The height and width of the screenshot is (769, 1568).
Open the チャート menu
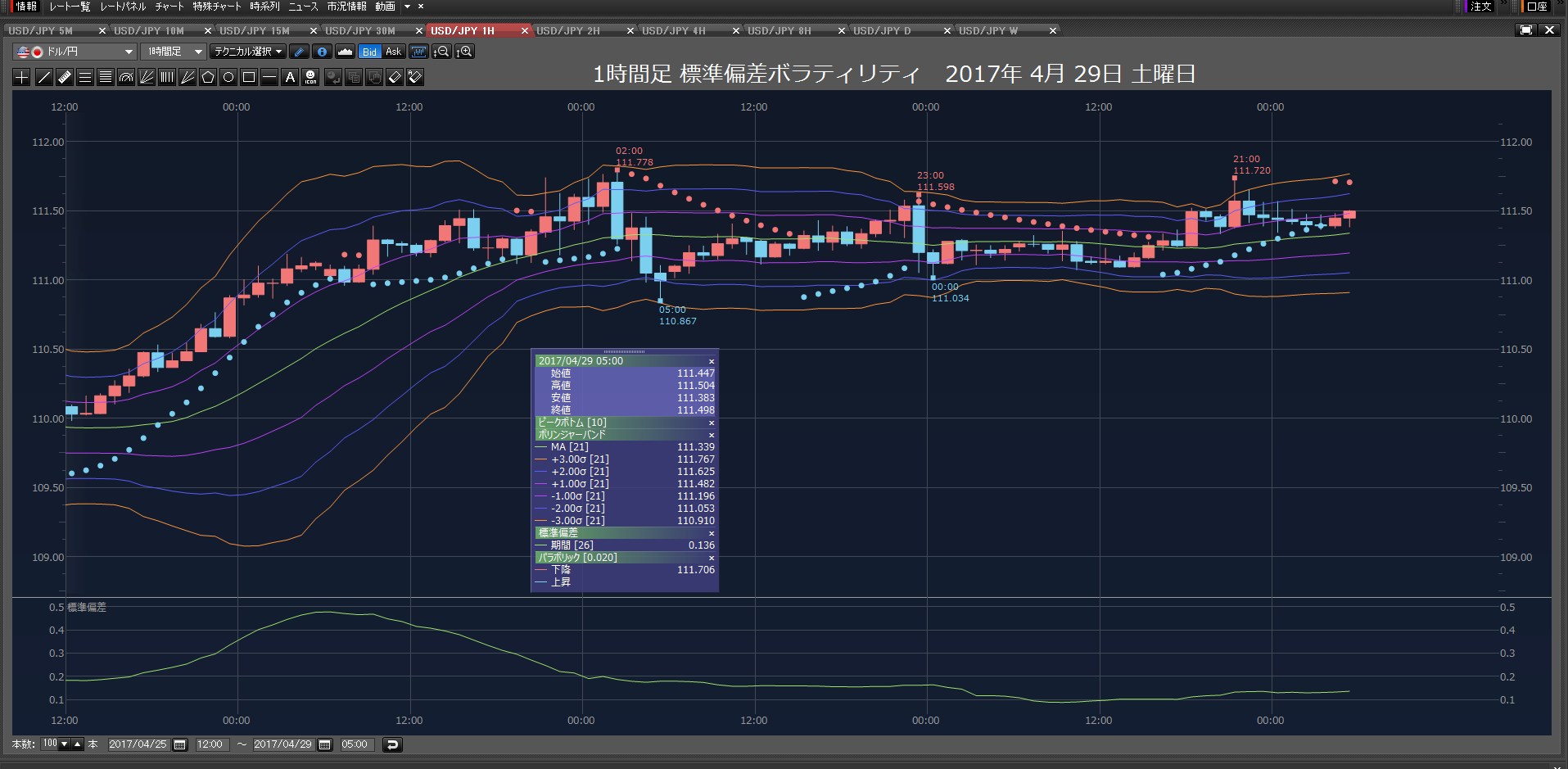[169, 7]
